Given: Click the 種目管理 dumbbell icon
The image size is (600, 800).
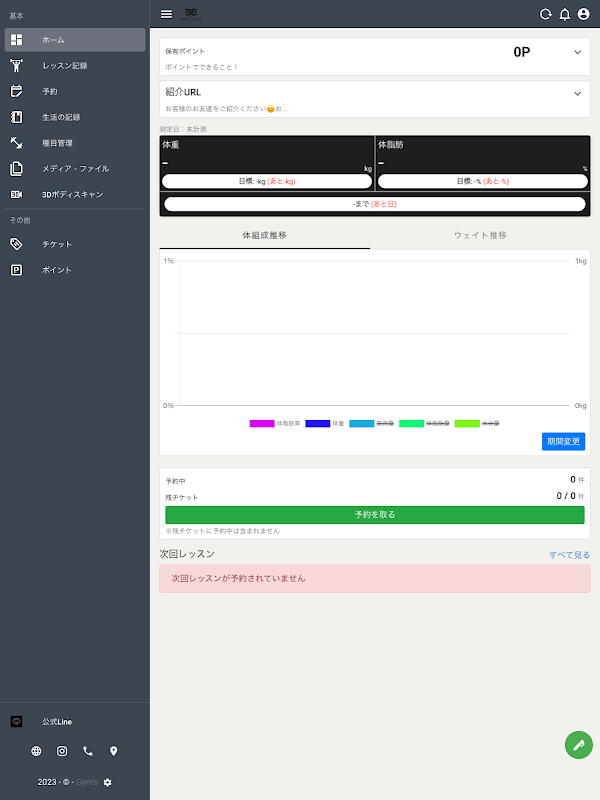Looking at the screenshot, I should [16, 143].
